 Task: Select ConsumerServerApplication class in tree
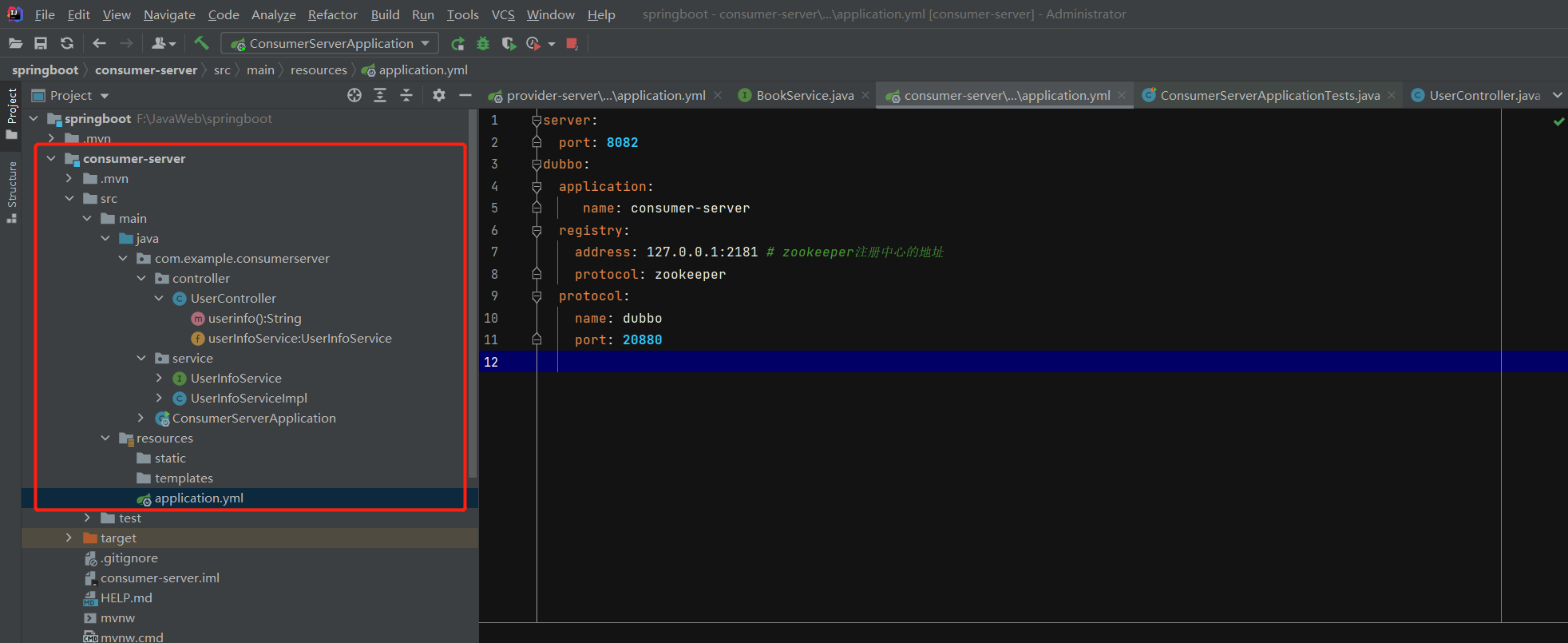click(x=254, y=418)
